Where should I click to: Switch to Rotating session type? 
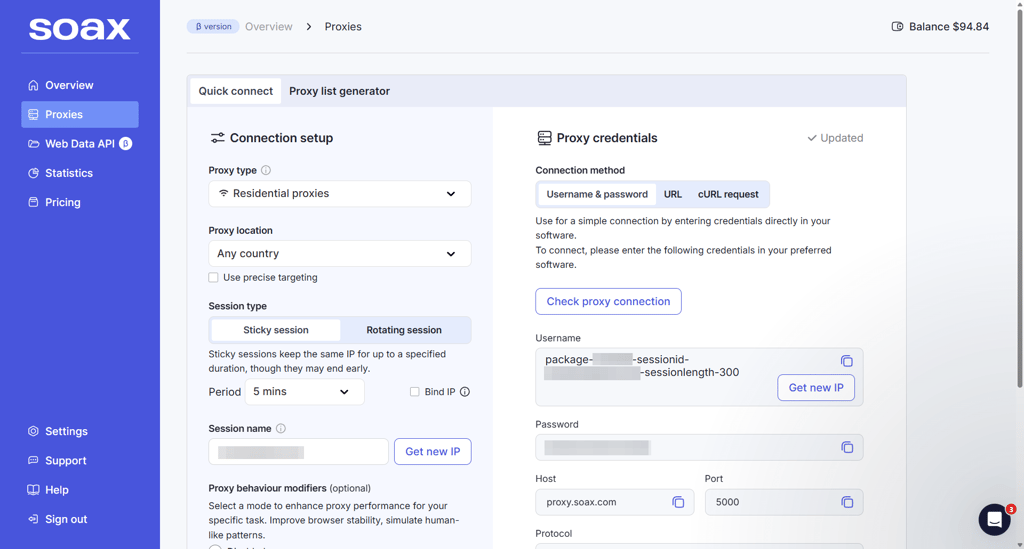click(404, 330)
